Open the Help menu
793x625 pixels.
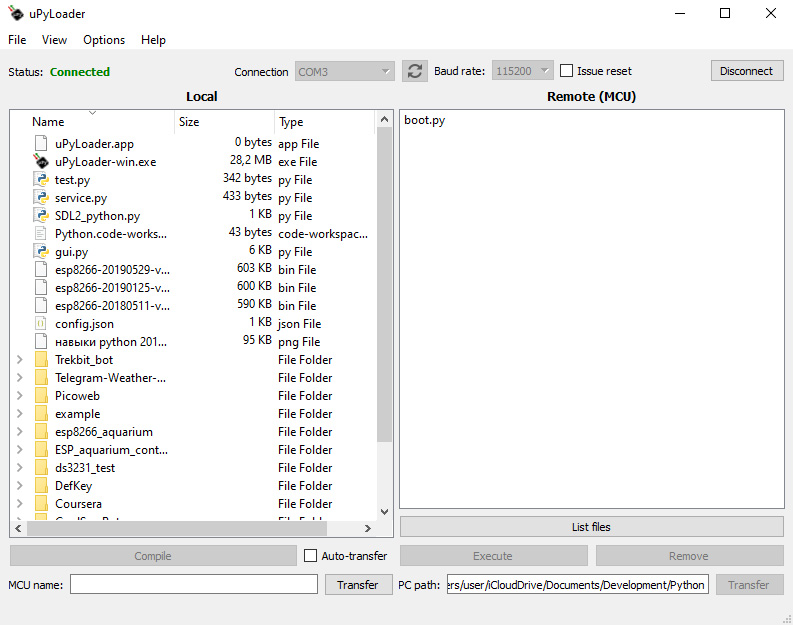[153, 39]
